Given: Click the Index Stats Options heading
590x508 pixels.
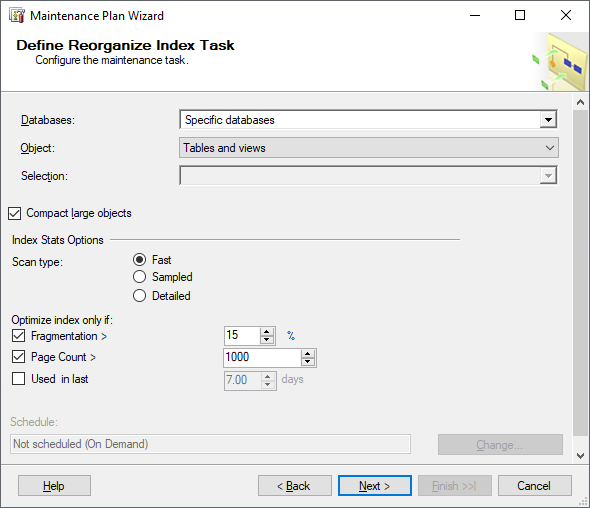Looking at the screenshot, I should [x=58, y=240].
